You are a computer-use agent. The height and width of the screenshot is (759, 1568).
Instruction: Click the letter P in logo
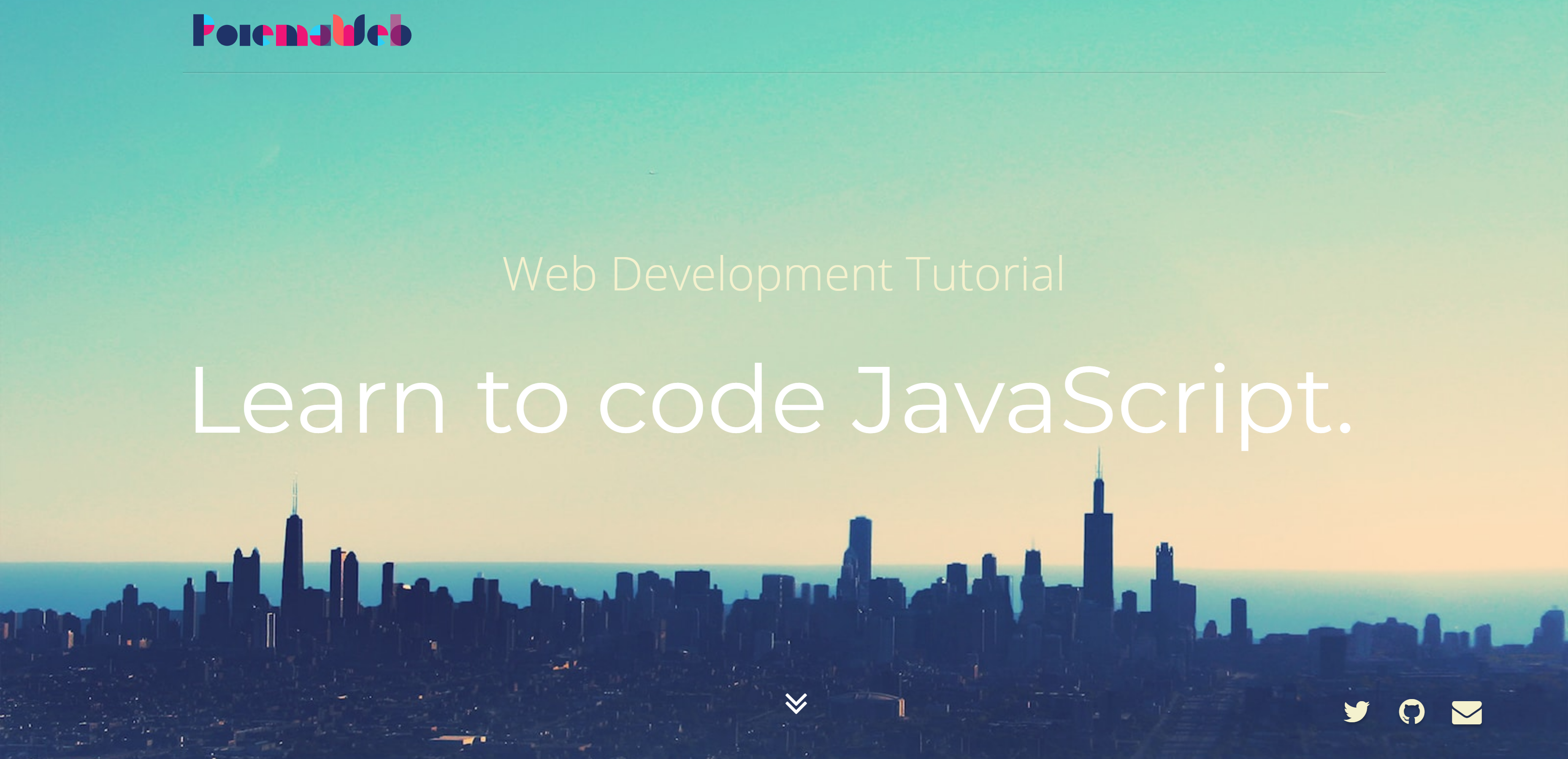point(203,30)
